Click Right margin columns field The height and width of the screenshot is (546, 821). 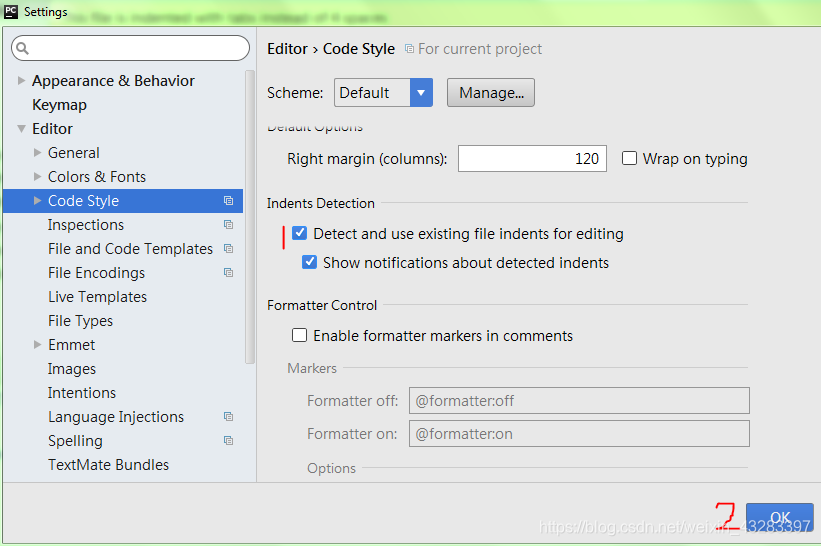(x=532, y=159)
